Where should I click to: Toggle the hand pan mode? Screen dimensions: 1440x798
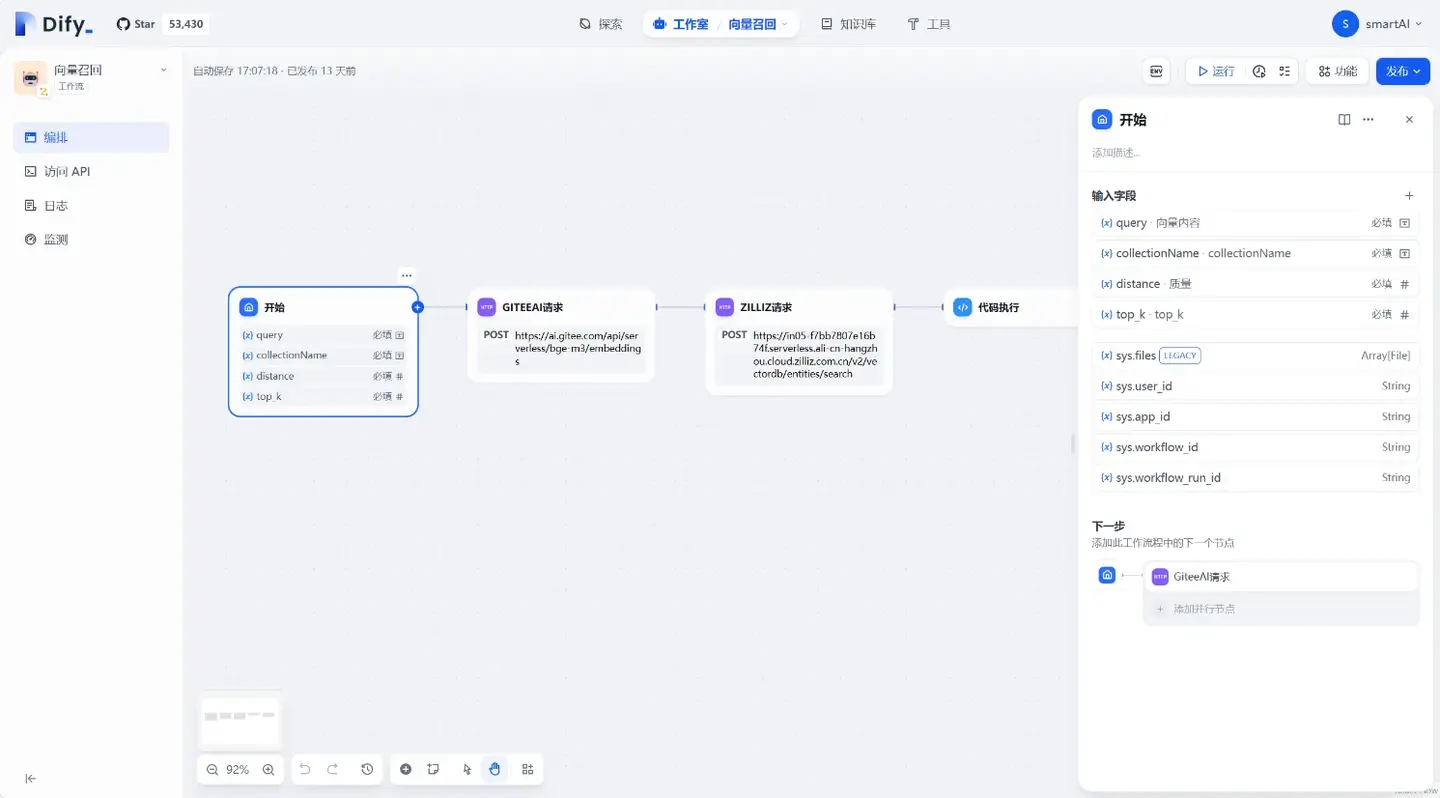click(x=494, y=769)
